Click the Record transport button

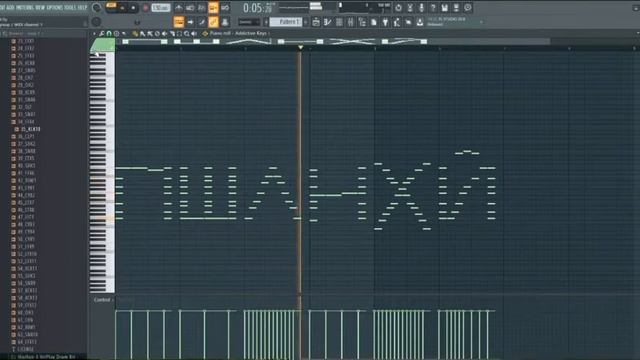pyautogui.click(x=145, y=8)
